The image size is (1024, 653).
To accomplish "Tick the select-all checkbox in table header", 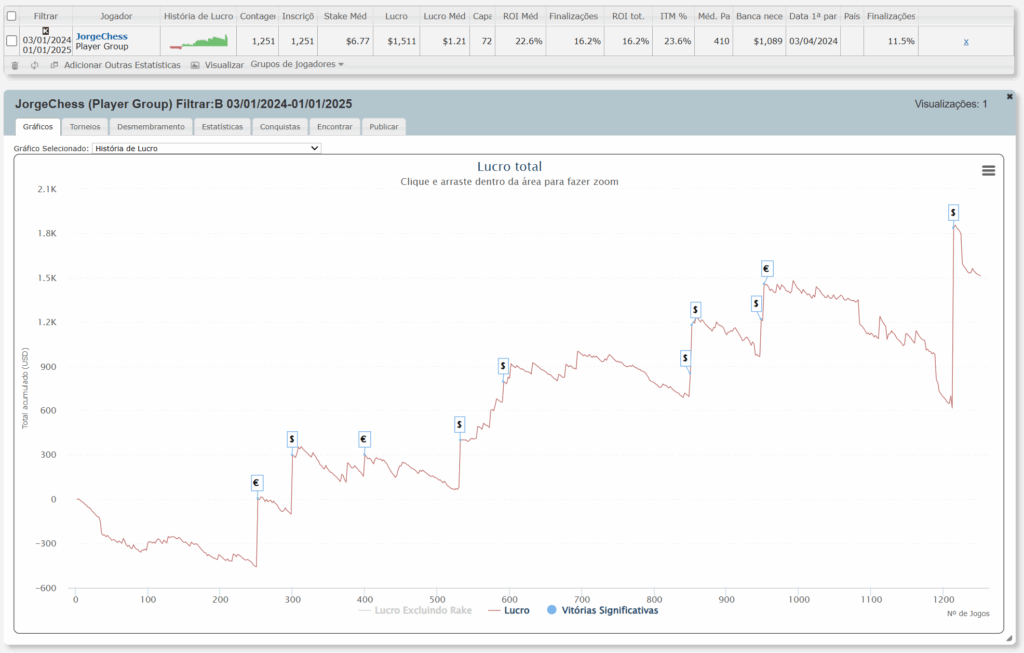I will pos(11,16).
